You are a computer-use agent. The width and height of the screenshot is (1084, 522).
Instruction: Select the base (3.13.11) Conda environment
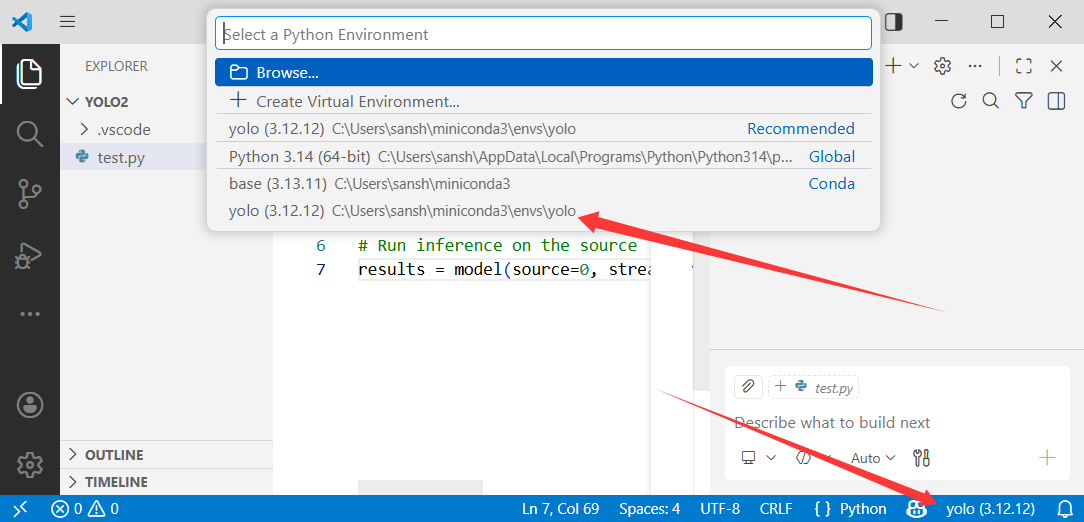point(543,184)
